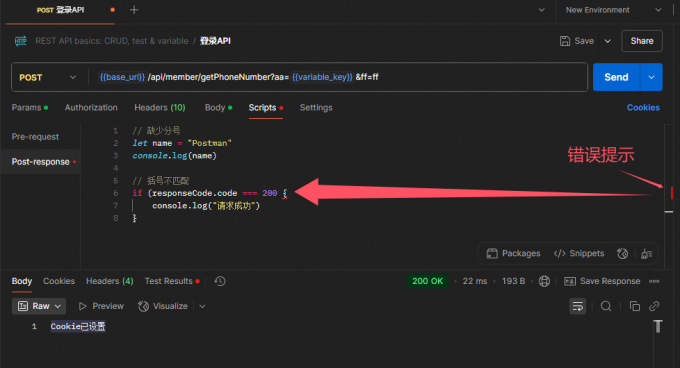Image resolution: width=680 pixels, height=368 pixels.
Task: Open the Test Results tab
Action: 172,281
